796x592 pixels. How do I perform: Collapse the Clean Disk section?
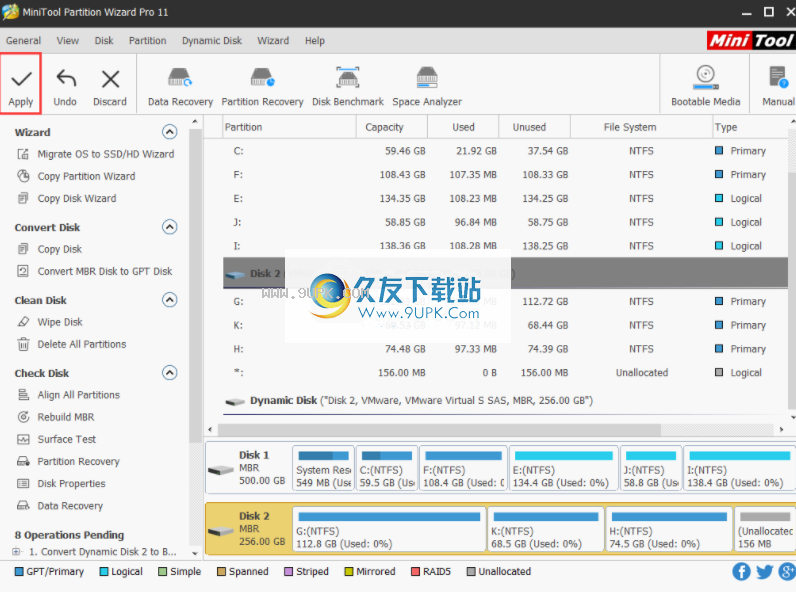point(170,300)
